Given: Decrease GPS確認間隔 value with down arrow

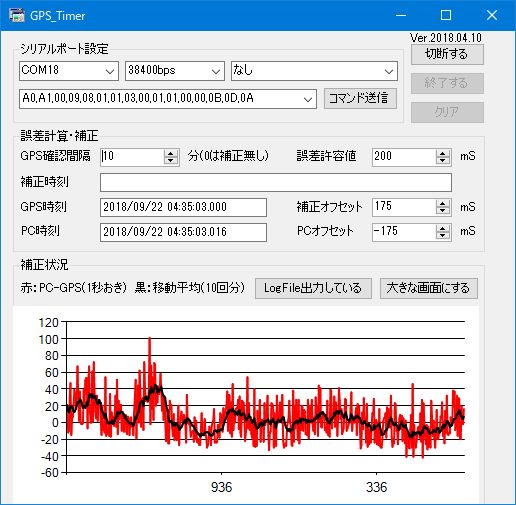Looking at the screenshot, I should [171, 161].
